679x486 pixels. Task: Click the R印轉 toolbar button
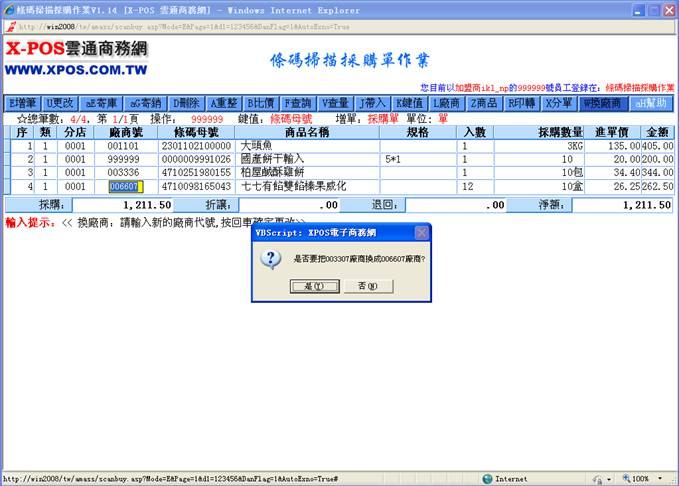522,103
